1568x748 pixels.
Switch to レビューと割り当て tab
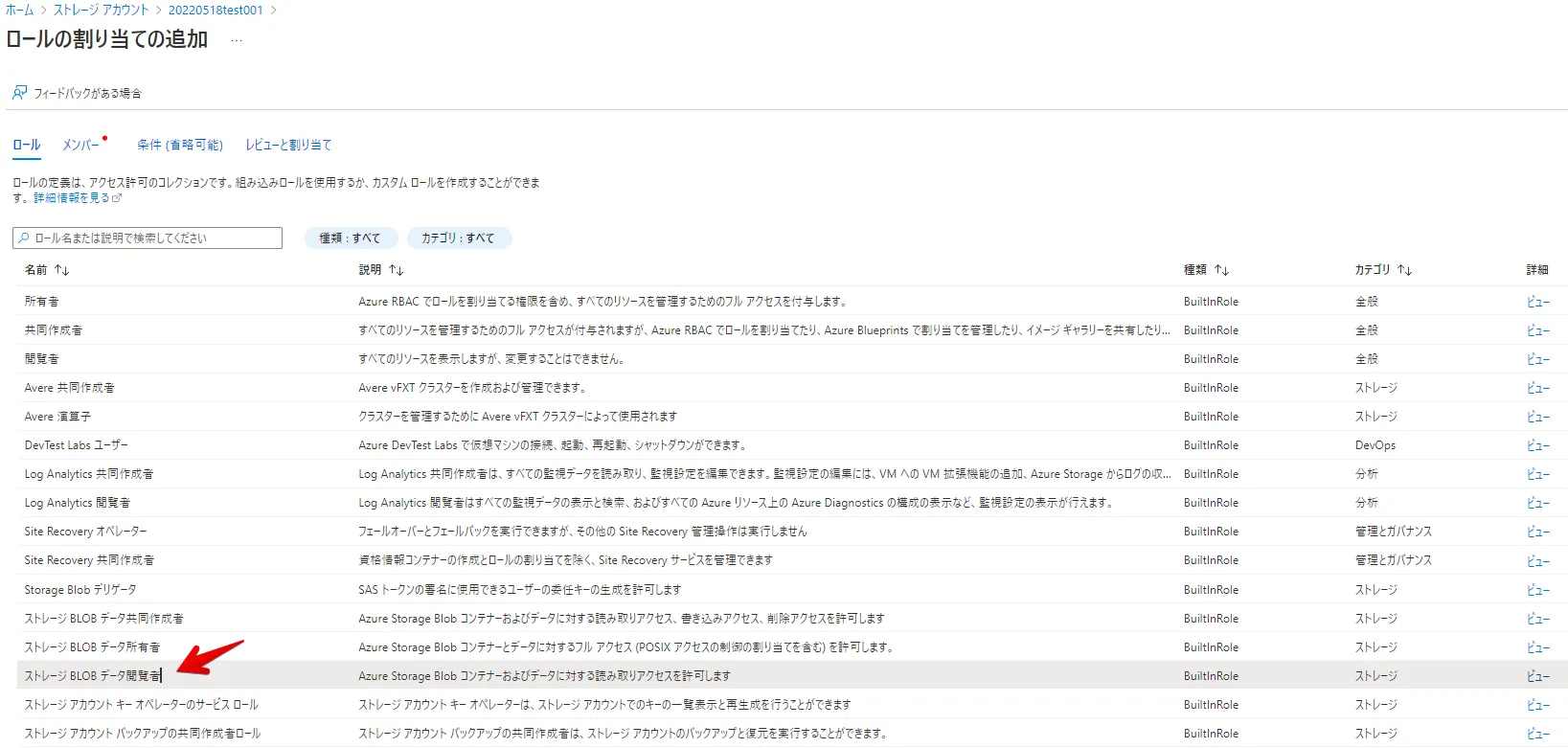click(x=288, y=146)
